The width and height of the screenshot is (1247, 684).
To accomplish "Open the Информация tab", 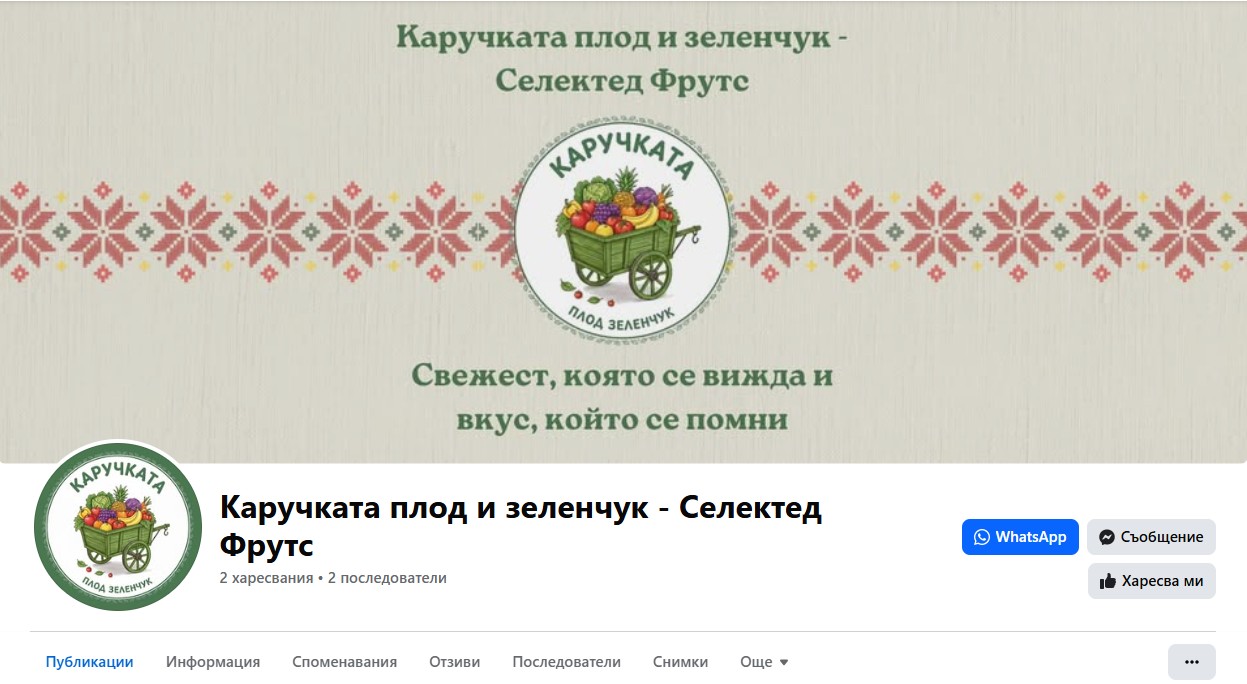I will [213, 662].
